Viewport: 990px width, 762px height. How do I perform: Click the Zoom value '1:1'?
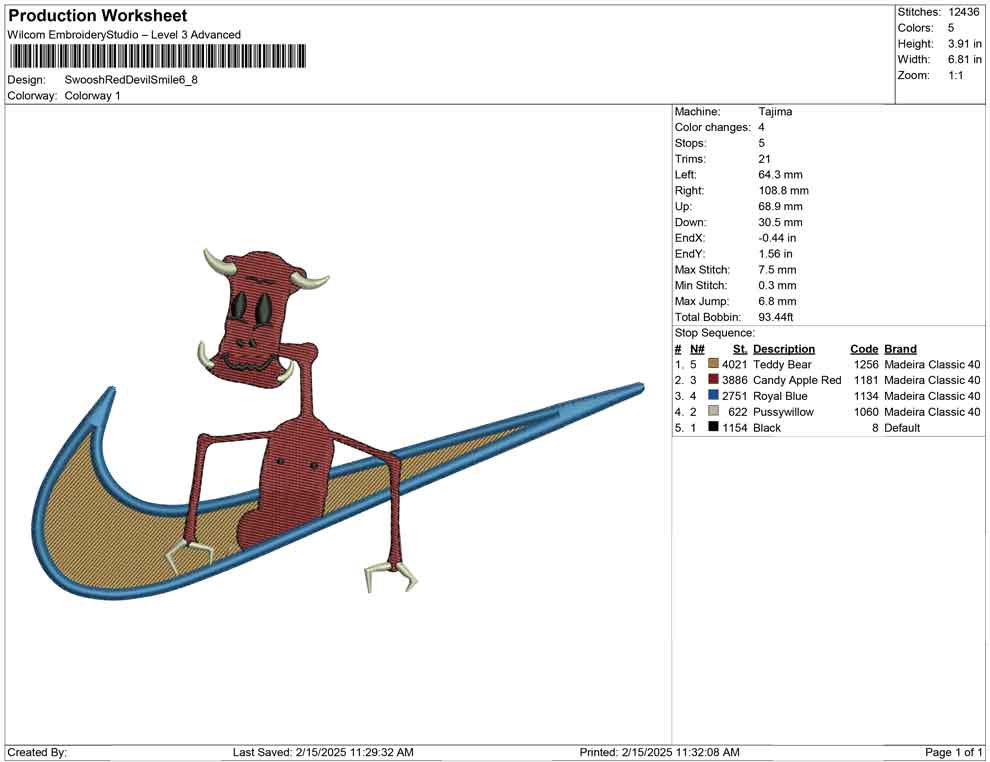[x=956, y=75]
